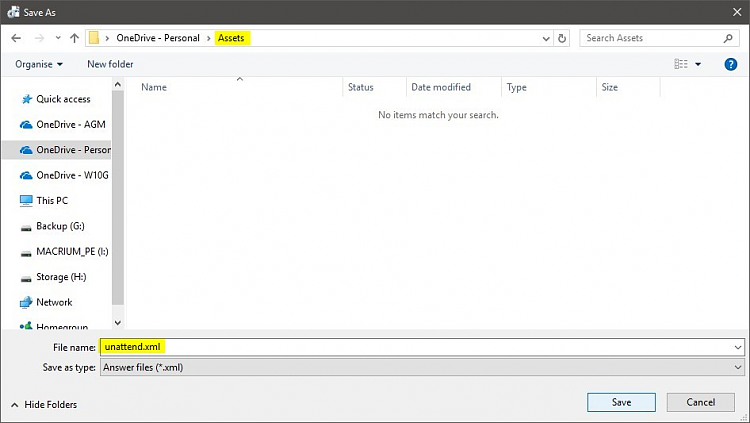Image resolution: width=750 pixels, height=423 pixels.
Task: Select Assets in address path
Action: pos(231,38)
